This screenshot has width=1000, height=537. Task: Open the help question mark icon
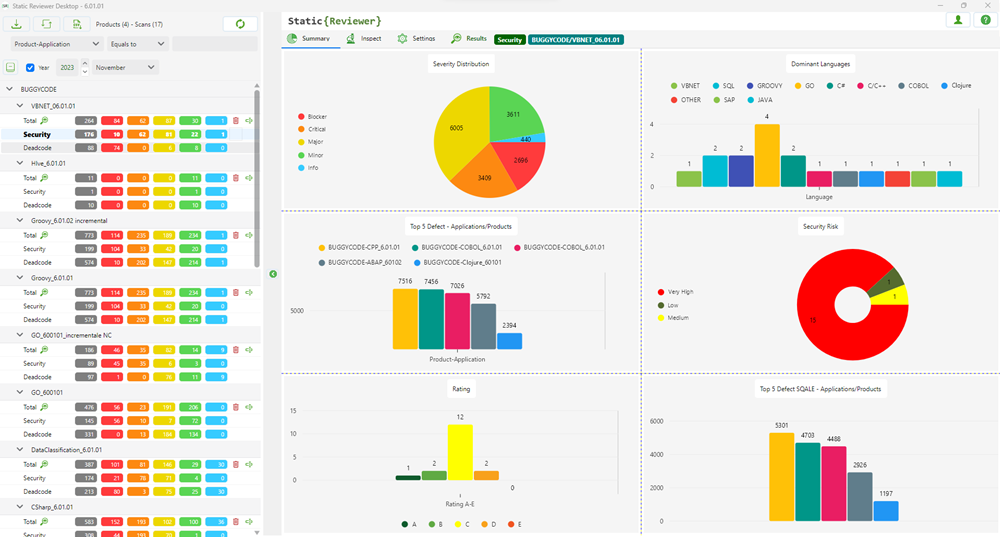point(983,19)
